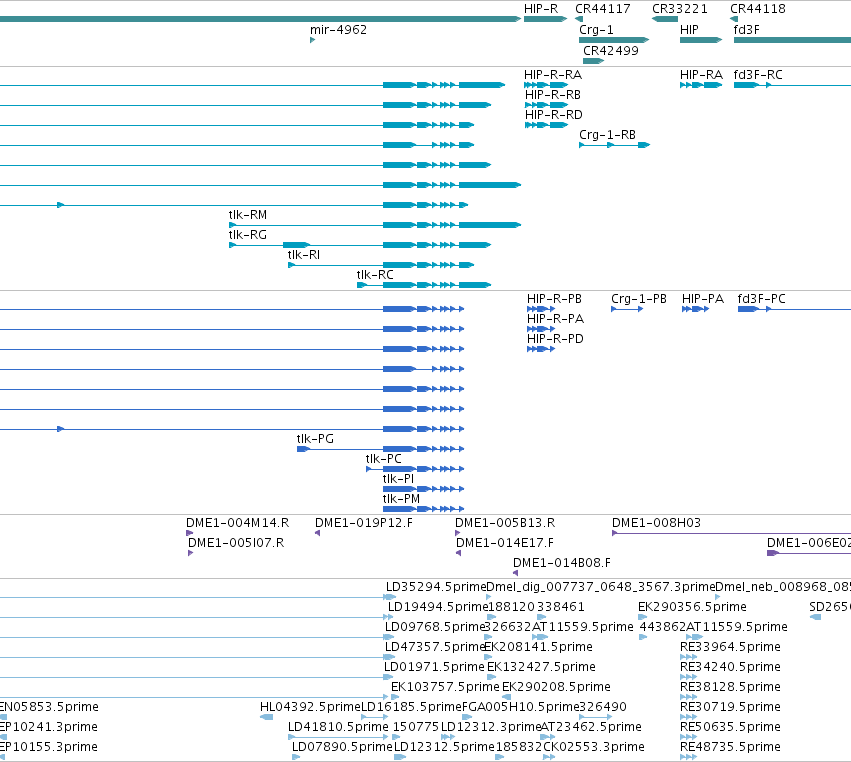Select the DME1-008H03 clone label
This screenshot has height=762, width=851.
tap(656, 523)
